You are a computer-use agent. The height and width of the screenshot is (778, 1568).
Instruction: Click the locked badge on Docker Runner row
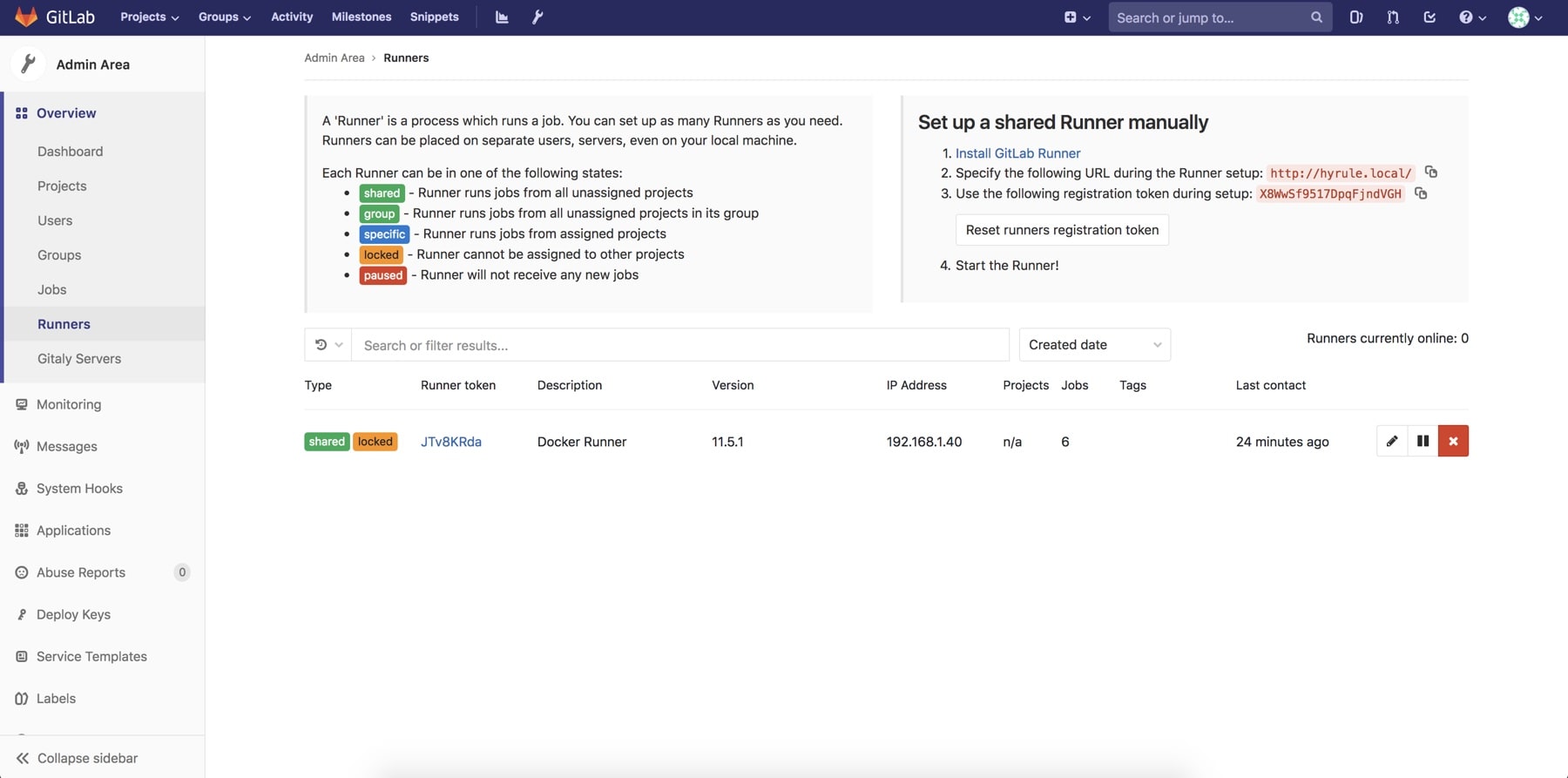[x=375, y=442]
